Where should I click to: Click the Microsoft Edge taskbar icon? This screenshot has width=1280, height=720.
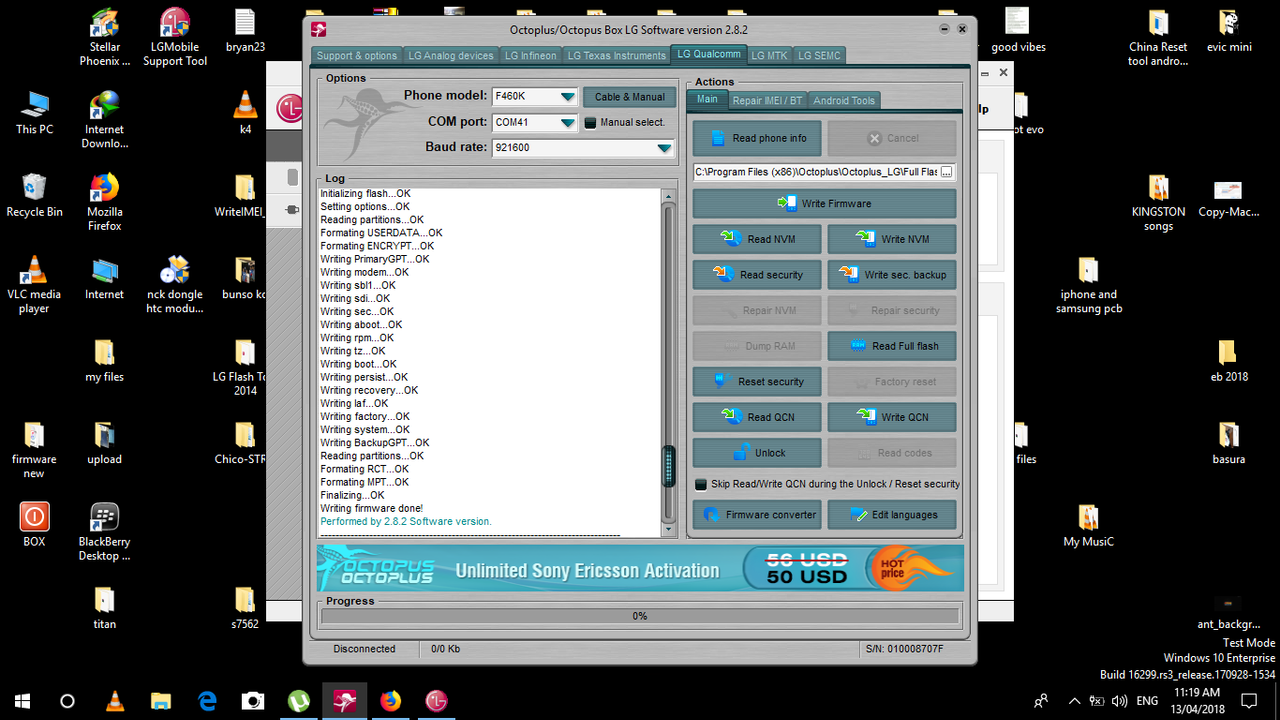pyautogui.click(x=207, y=700)
